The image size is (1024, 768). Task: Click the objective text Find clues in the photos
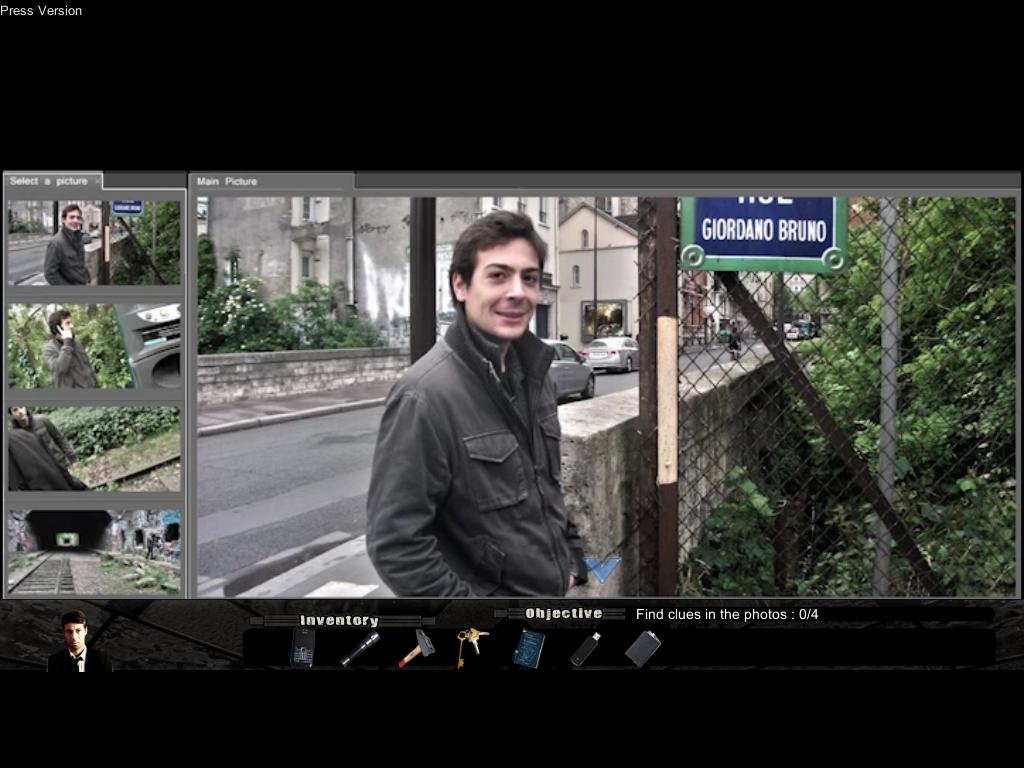coord(727,614)
